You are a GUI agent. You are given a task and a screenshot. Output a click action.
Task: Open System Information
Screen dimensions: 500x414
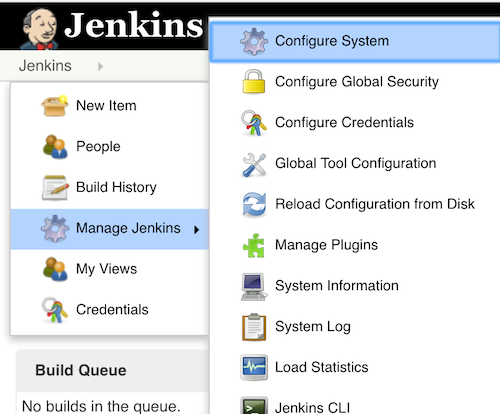pyautogui.click(x=337, y=286)
